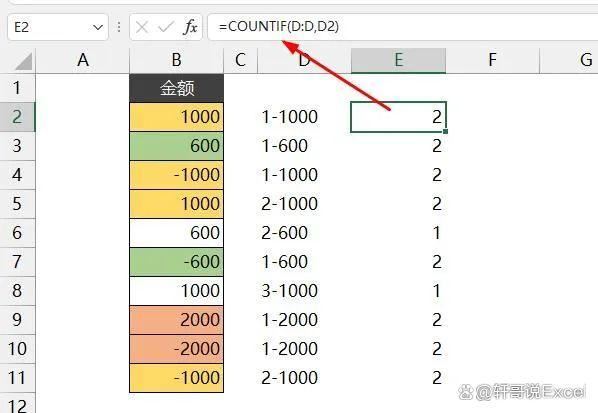Select column F header
The width and height of the screenshot is (598, 413).
click(492, 60)
